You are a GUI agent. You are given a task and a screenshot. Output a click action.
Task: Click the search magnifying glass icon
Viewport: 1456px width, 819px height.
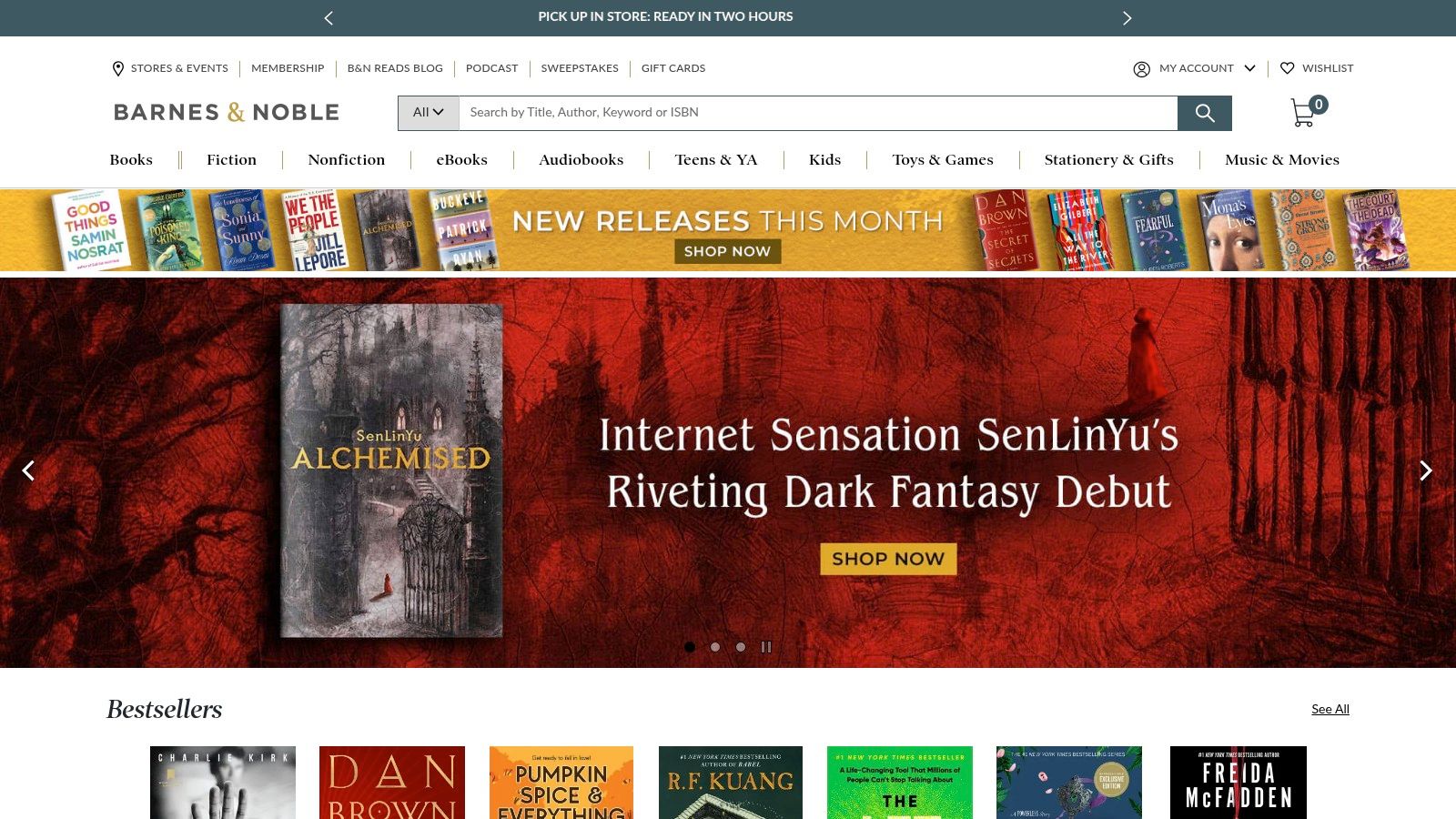(x=1205, y=113)
